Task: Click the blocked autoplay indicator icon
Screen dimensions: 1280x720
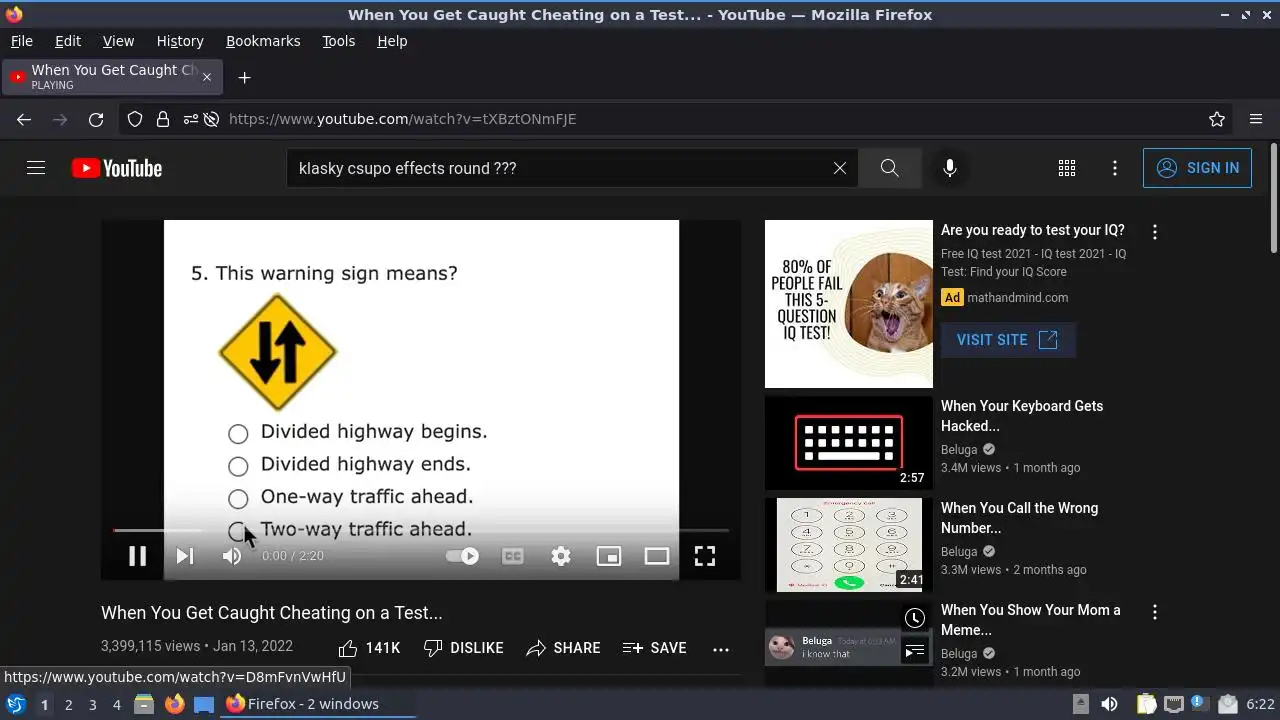Action: (211, 119)
